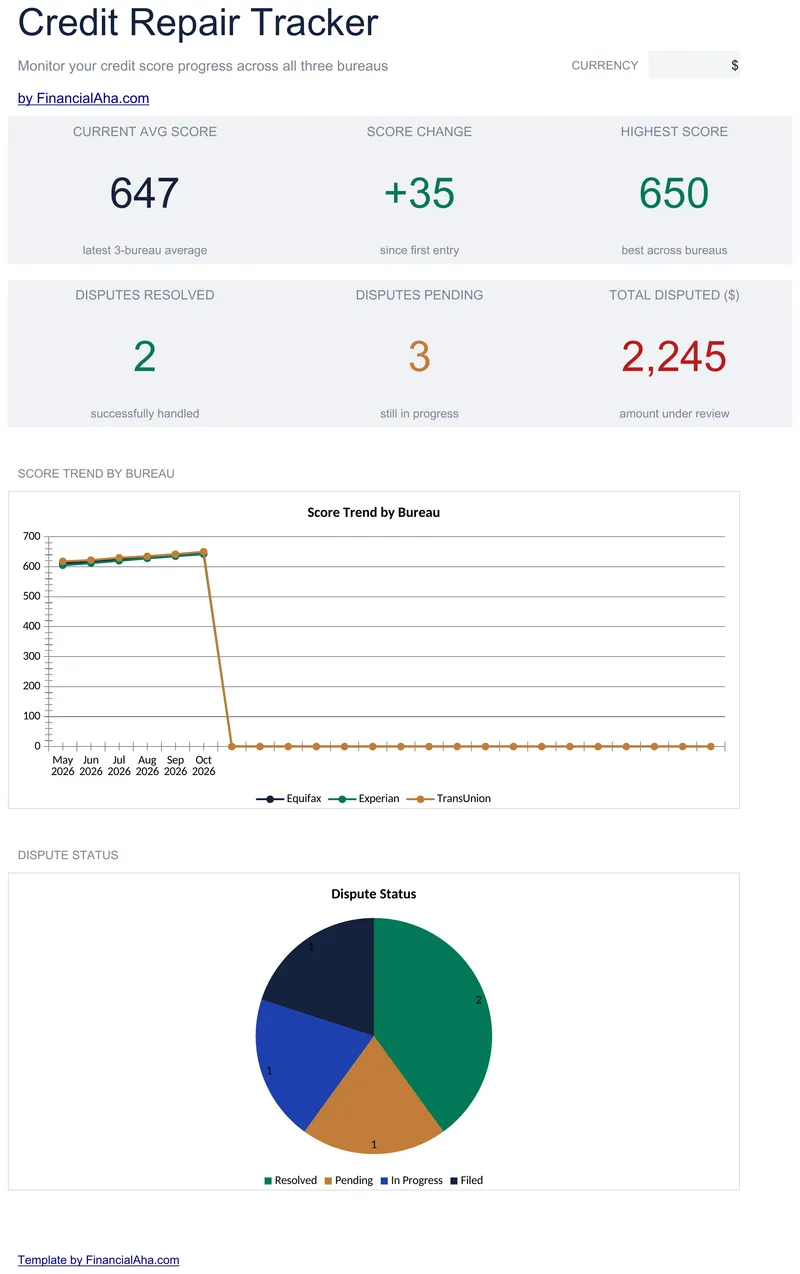This screenshot has height=1274, width=800.
Task: Click the TransUnion legend marker
Action: (x=421, y=799)
